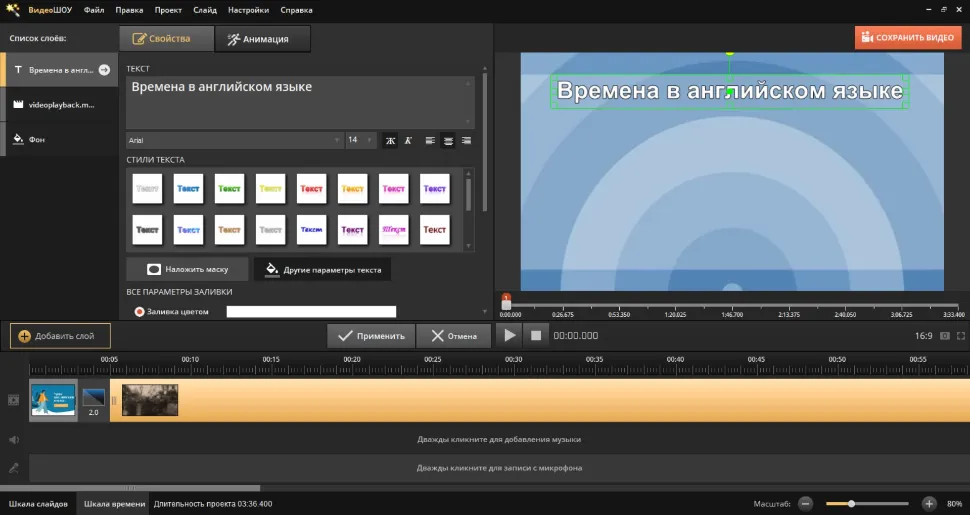Screen dimensions: 970x515
Task: Open the Слайд menu
Action: click(205, 10)
